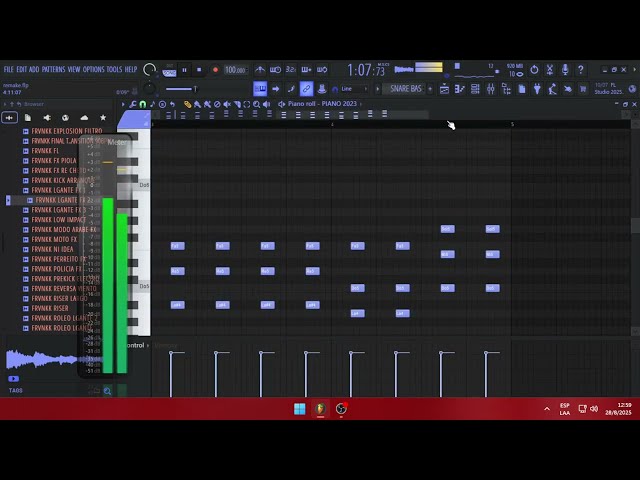Viewport: 640px width, 480px height.
Task: Open the tempo tapper icon
Action: [x=553, y=89]
